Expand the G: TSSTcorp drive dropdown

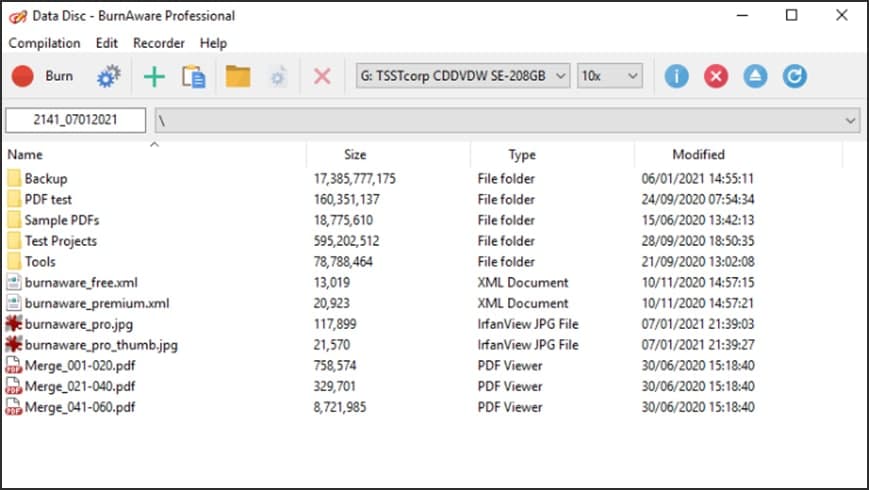(560, 76)
